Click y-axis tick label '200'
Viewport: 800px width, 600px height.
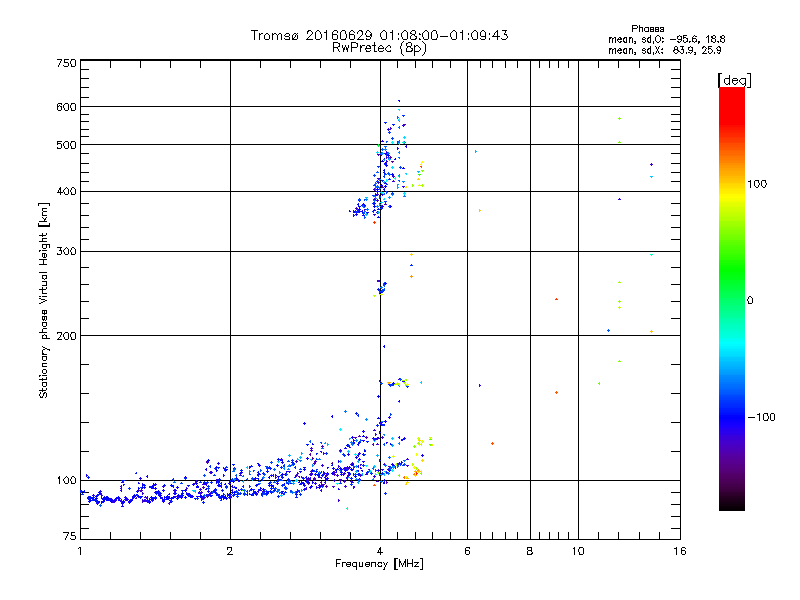click(x=66, y=336)
